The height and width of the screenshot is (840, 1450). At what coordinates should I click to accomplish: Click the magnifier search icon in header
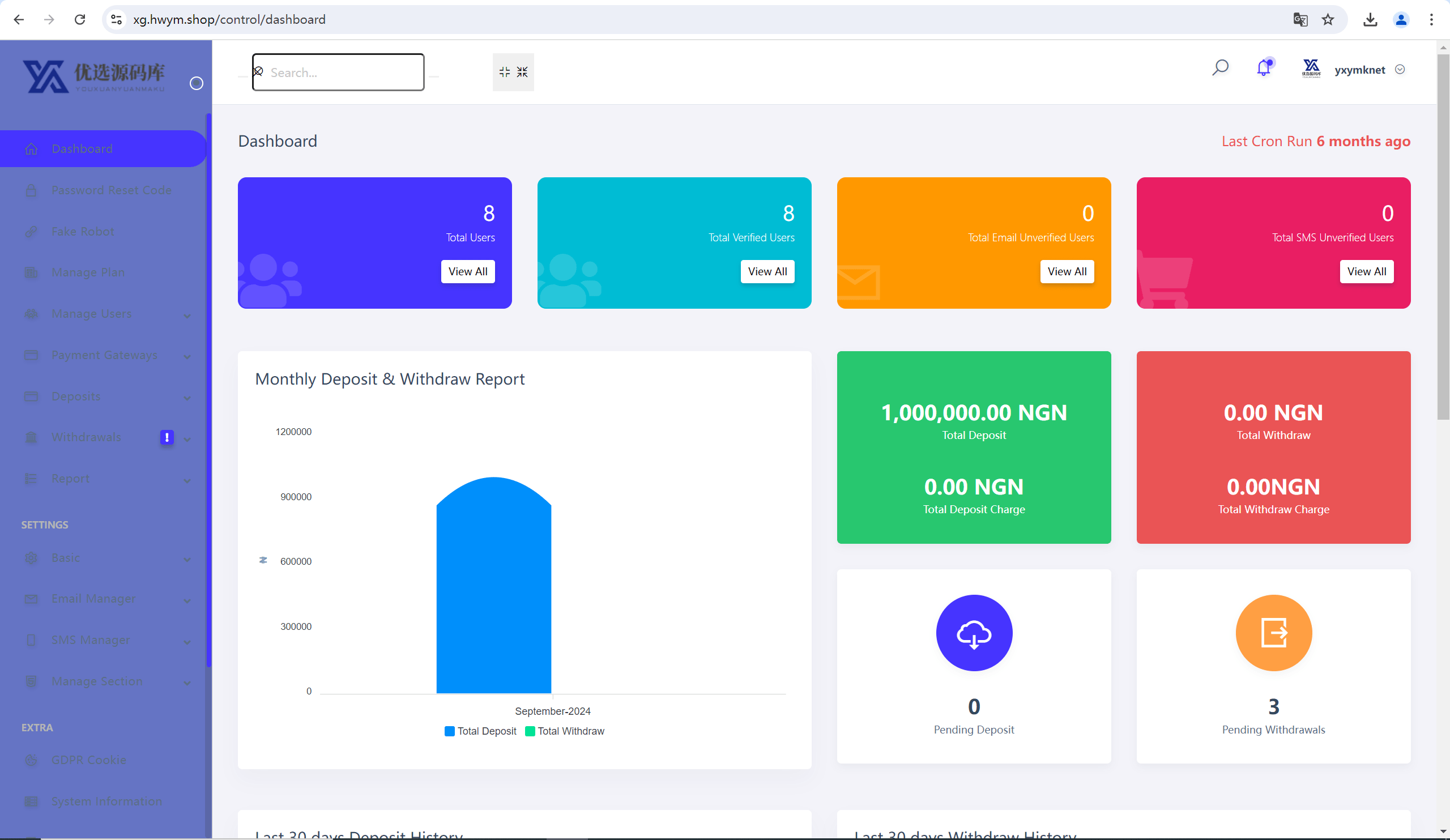tap(1221, 69)
